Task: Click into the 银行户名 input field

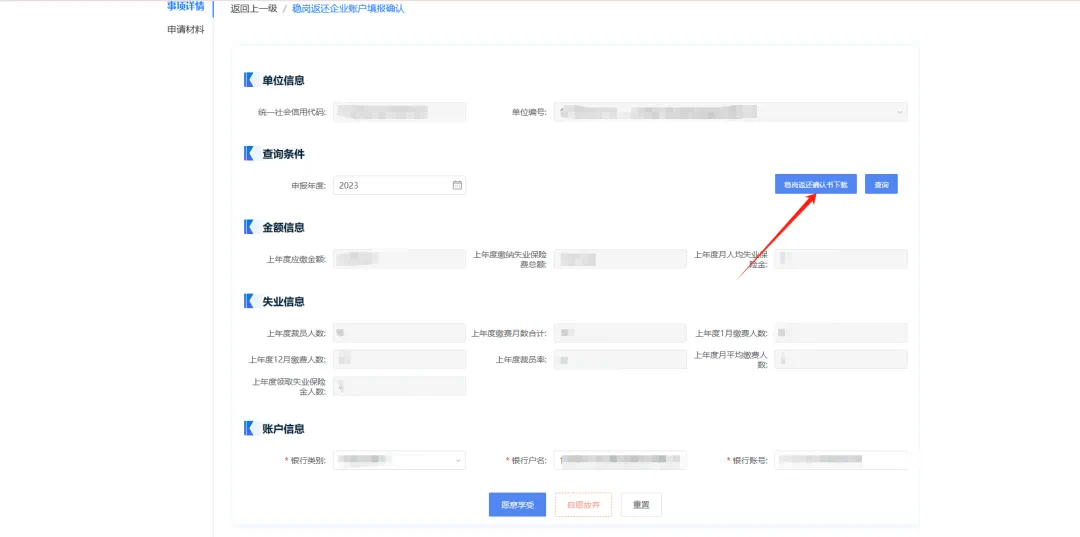Action: 620,460
